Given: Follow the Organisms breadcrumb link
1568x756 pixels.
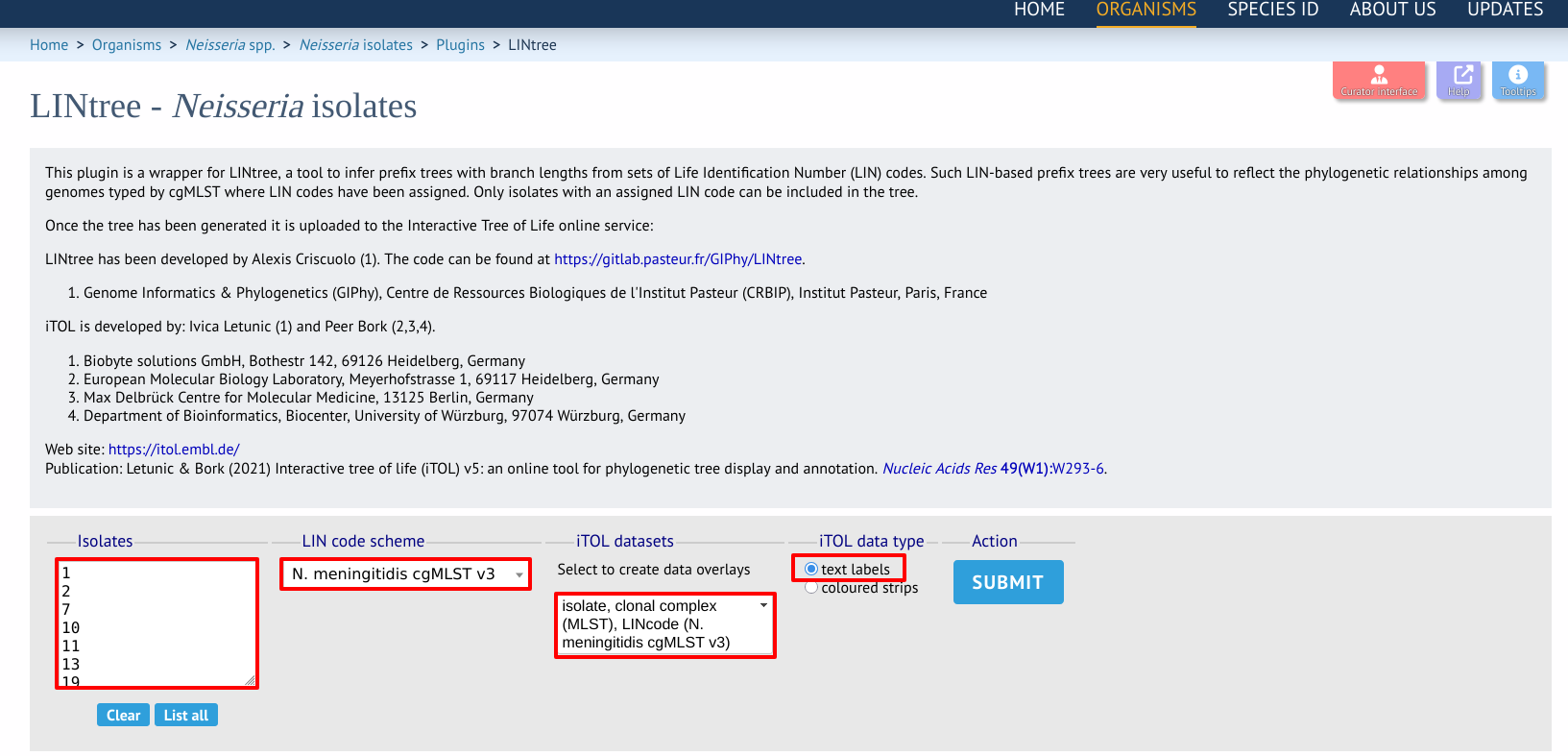Looking at the screenshot, I should (x=127, y=45).
